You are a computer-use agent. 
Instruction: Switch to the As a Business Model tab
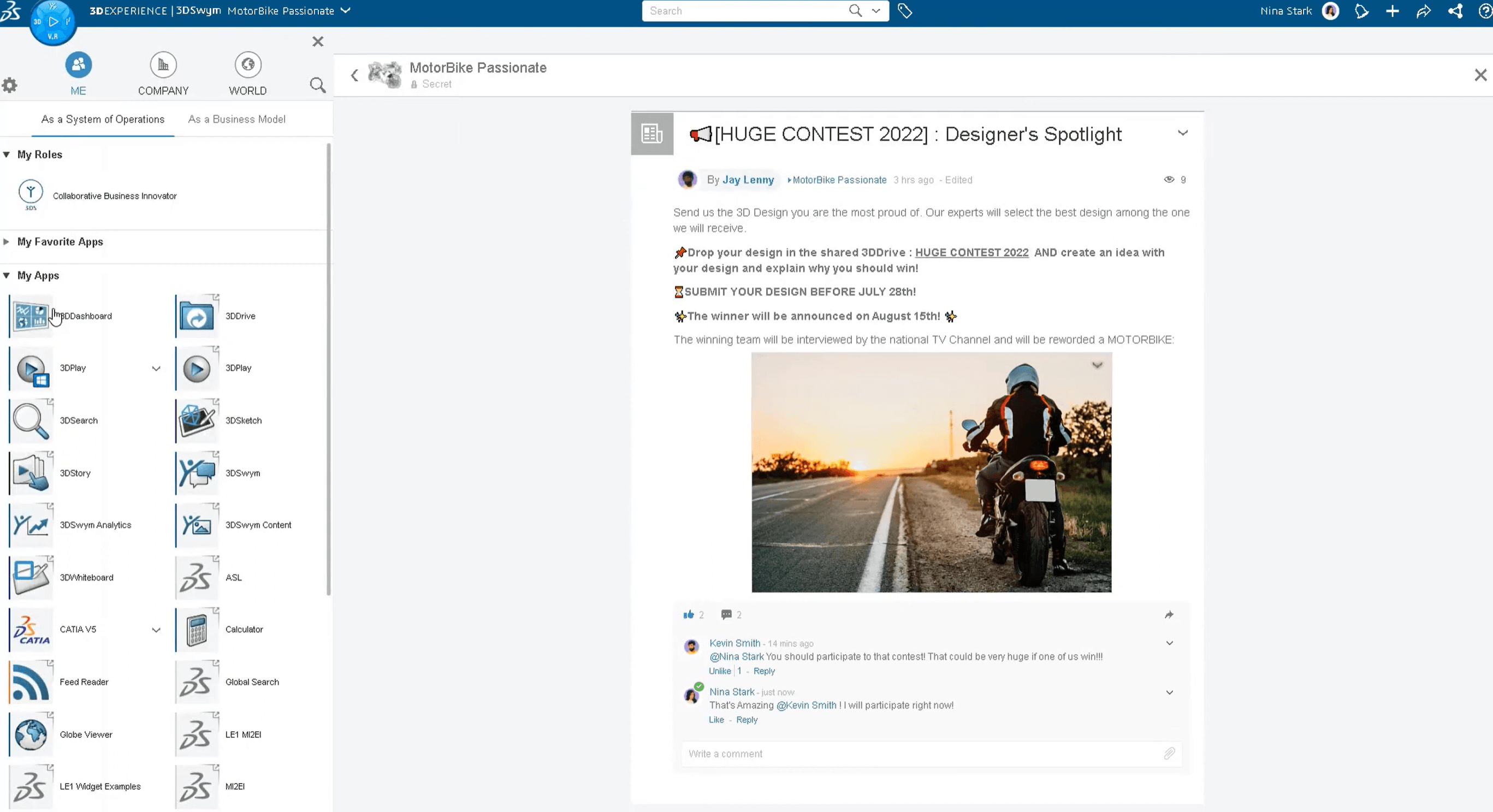tap(236, 120)
